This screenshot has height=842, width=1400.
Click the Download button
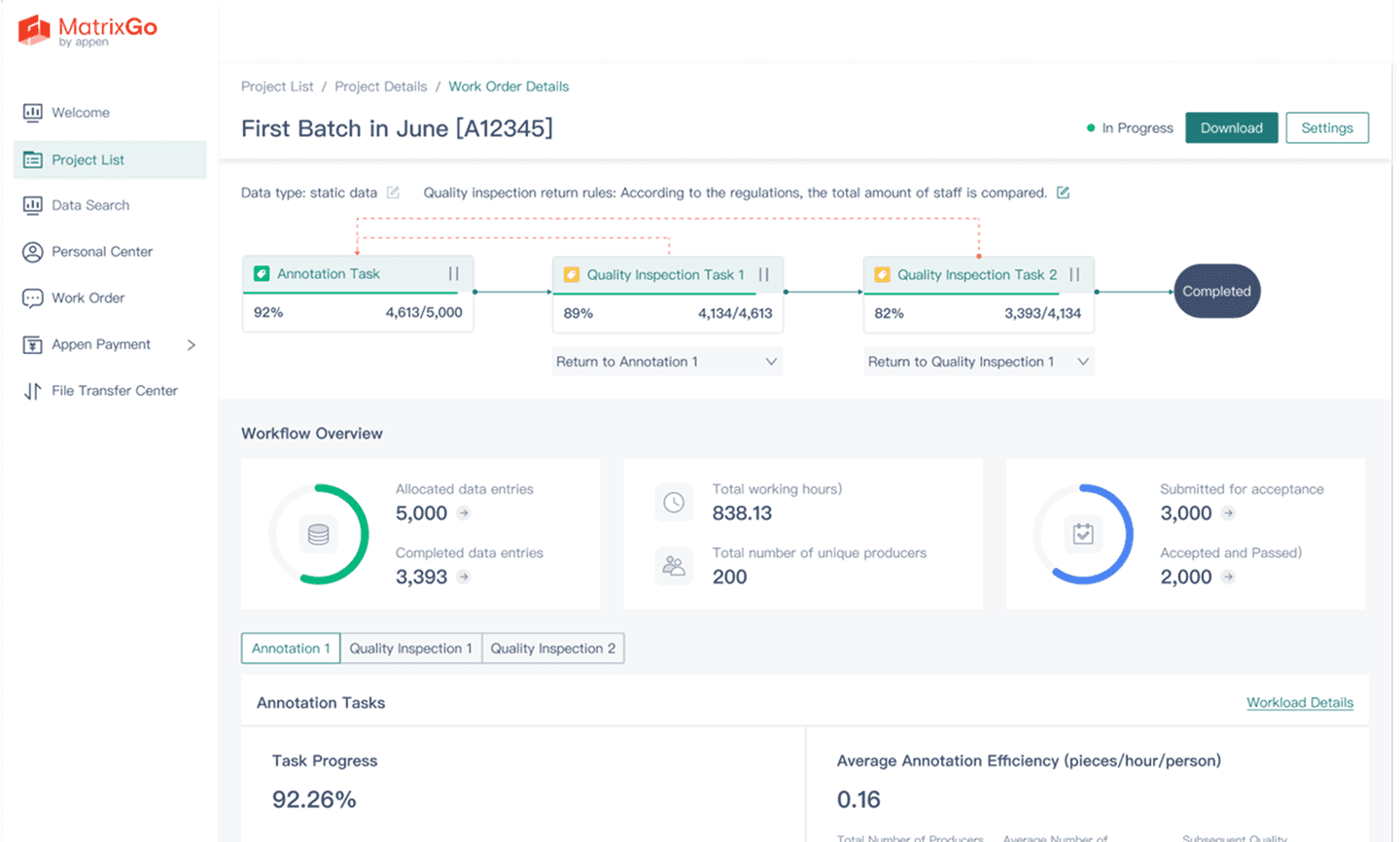tap(1231, 128)
